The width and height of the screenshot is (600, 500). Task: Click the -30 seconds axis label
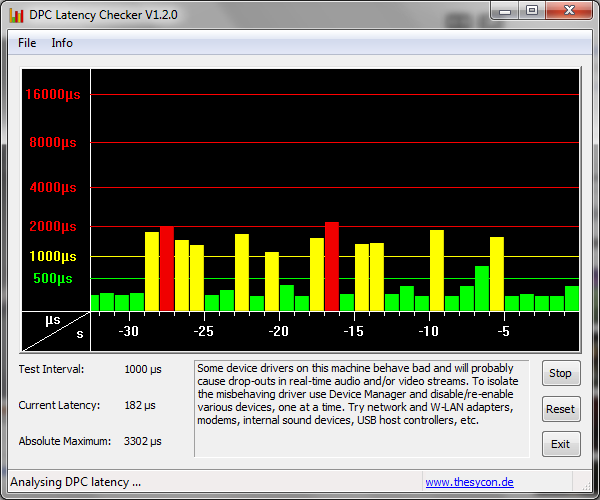click(x=129, y=331)
